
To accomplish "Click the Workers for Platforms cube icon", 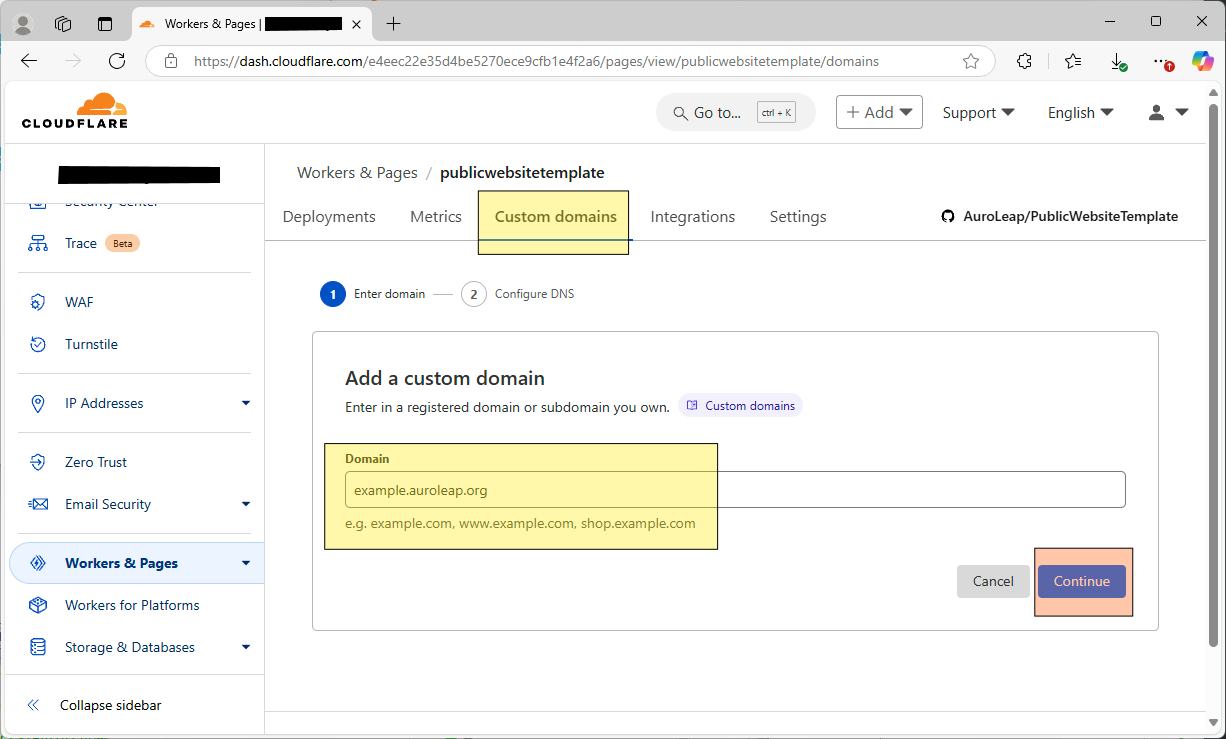I will tap(38, 605).
